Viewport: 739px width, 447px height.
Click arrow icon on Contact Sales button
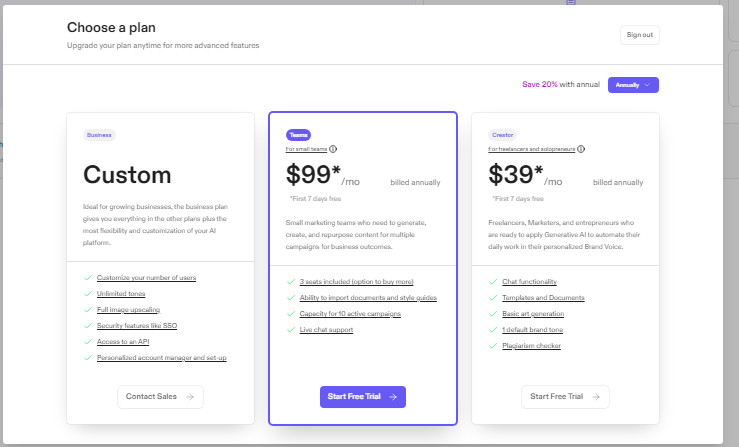point(190,397)
